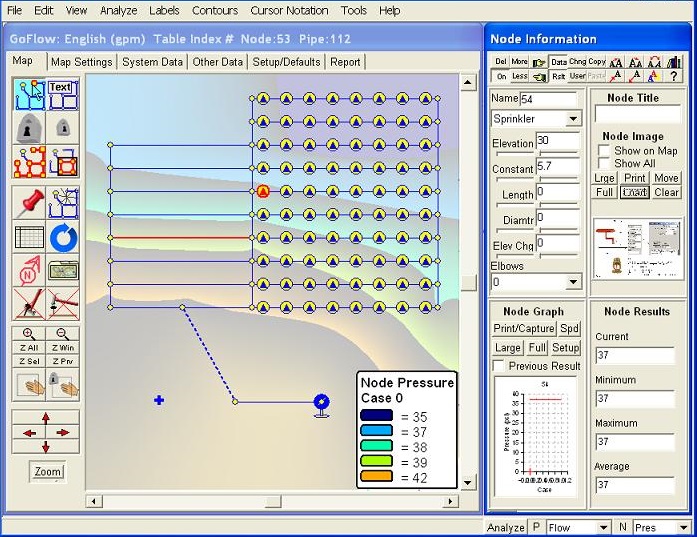Click the crossed-out pipe tool, right one

click(63, 305)
